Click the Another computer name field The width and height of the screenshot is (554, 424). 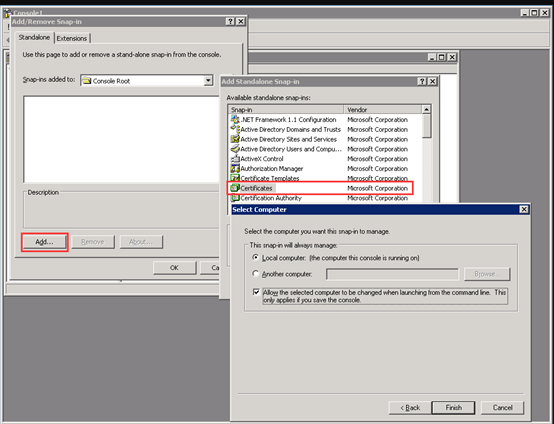392,274
